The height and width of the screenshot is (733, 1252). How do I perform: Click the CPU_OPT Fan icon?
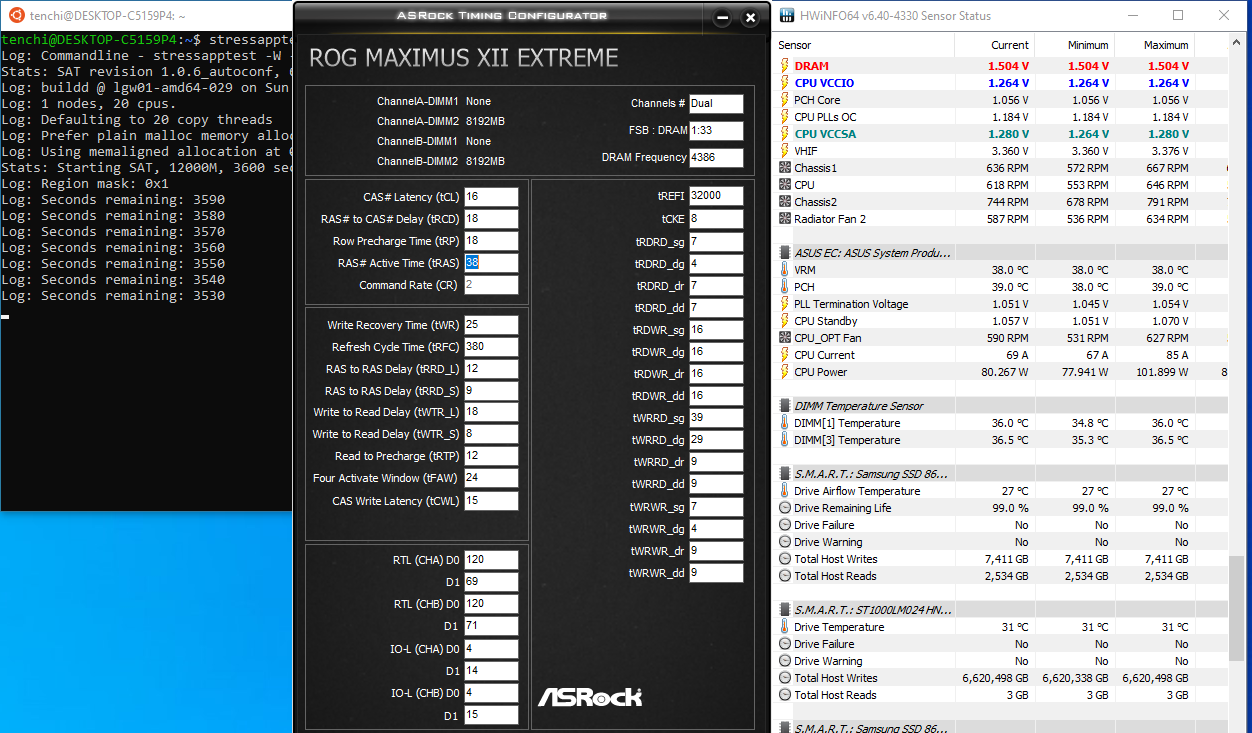click(x=785, y=338)
